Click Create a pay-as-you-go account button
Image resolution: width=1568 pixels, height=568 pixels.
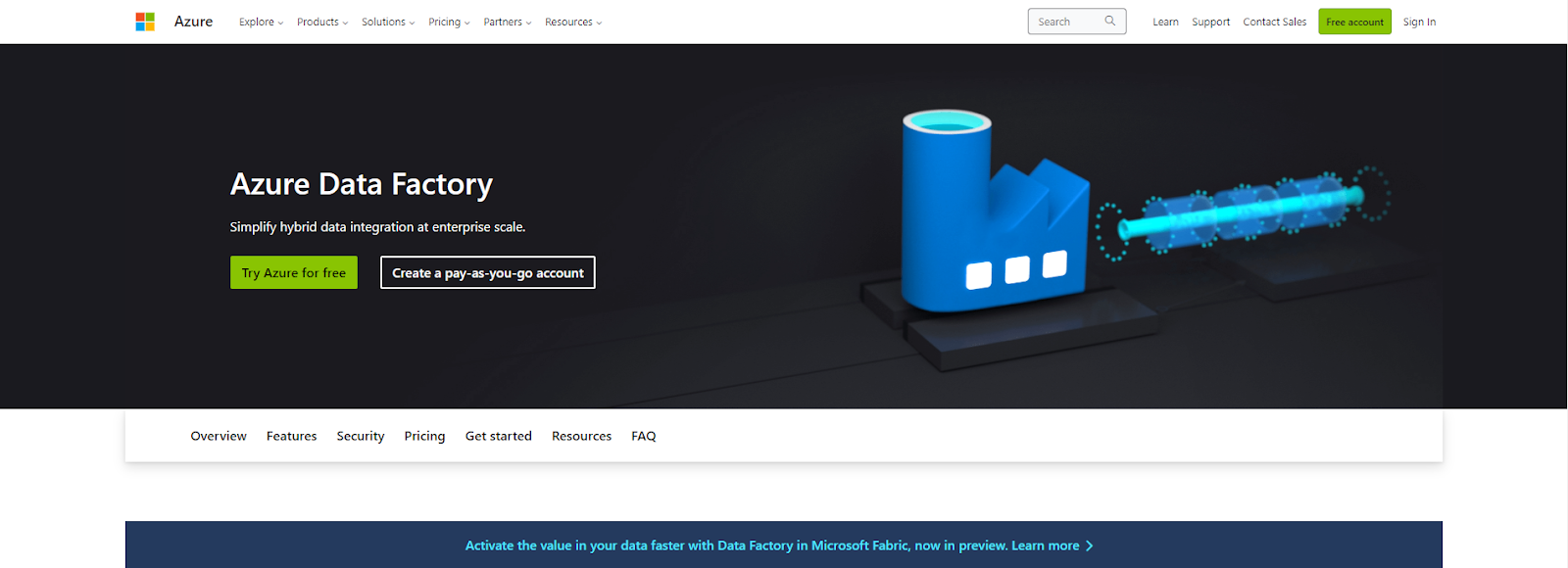pyautogui.click(x=488, y=272)
